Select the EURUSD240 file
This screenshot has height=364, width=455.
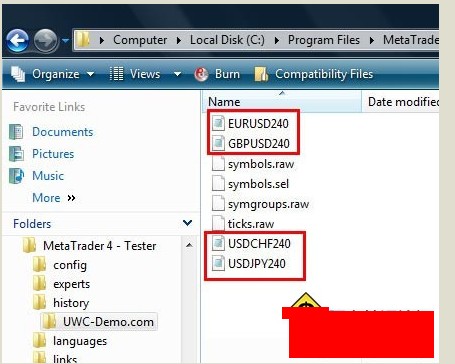[258, 124]
